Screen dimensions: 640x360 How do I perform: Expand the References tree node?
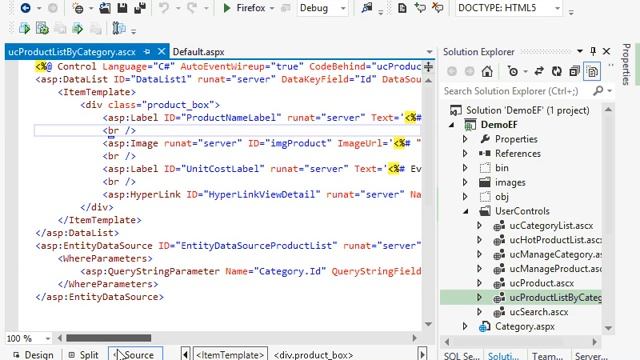tap(465, 153)
